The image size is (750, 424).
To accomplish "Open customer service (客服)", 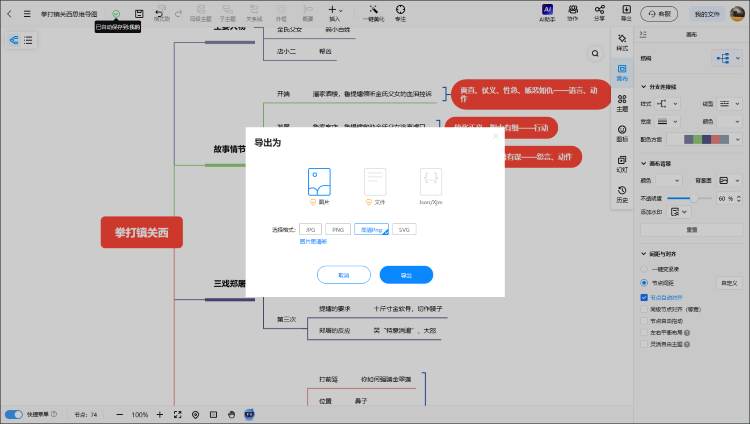I will (659, 14).
